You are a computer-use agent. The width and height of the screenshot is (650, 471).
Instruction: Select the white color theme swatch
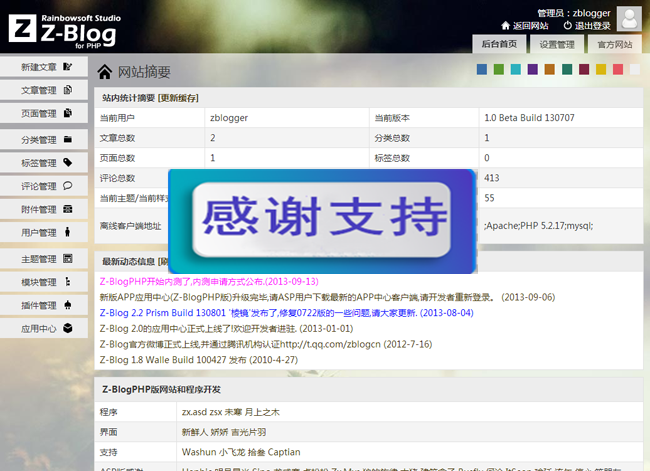(x=635, y=69)
